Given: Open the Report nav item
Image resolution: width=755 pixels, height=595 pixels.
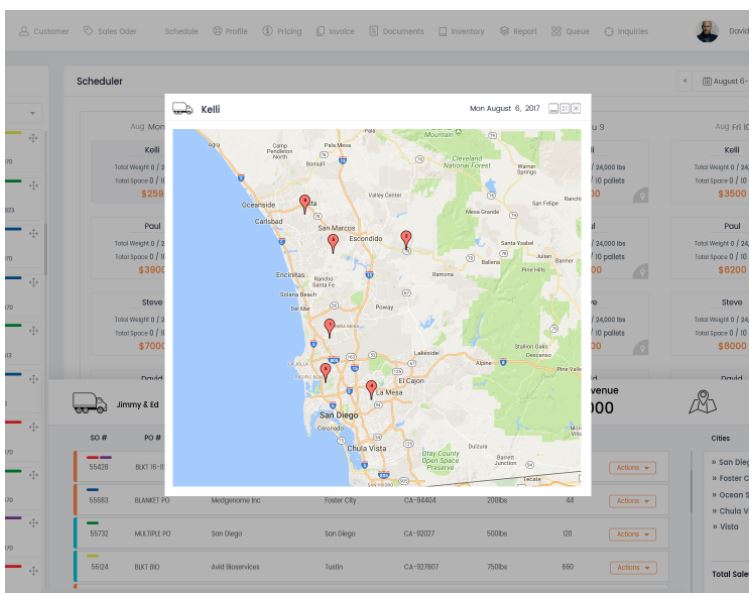Looking at the screenshot, I should click(518, 31).
